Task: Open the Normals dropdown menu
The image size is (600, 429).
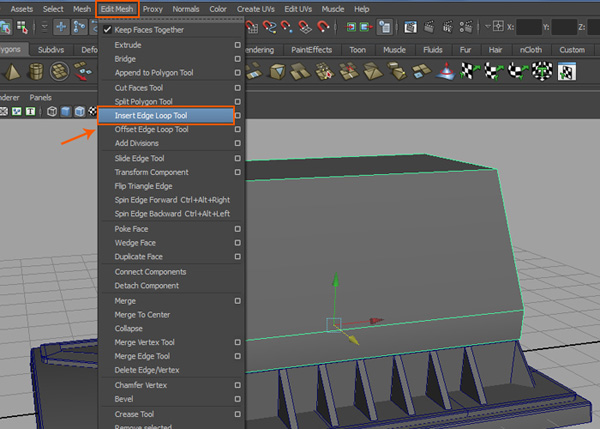Action: [185, 9]
